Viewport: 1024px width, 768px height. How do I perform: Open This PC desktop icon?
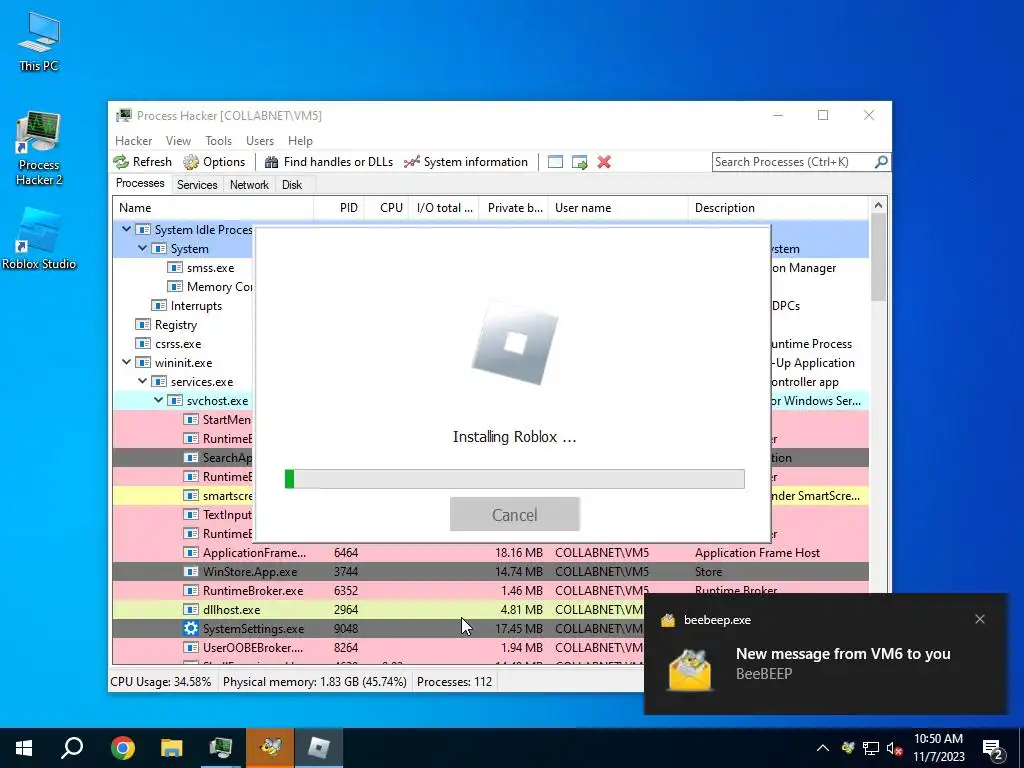pos(39,41)
